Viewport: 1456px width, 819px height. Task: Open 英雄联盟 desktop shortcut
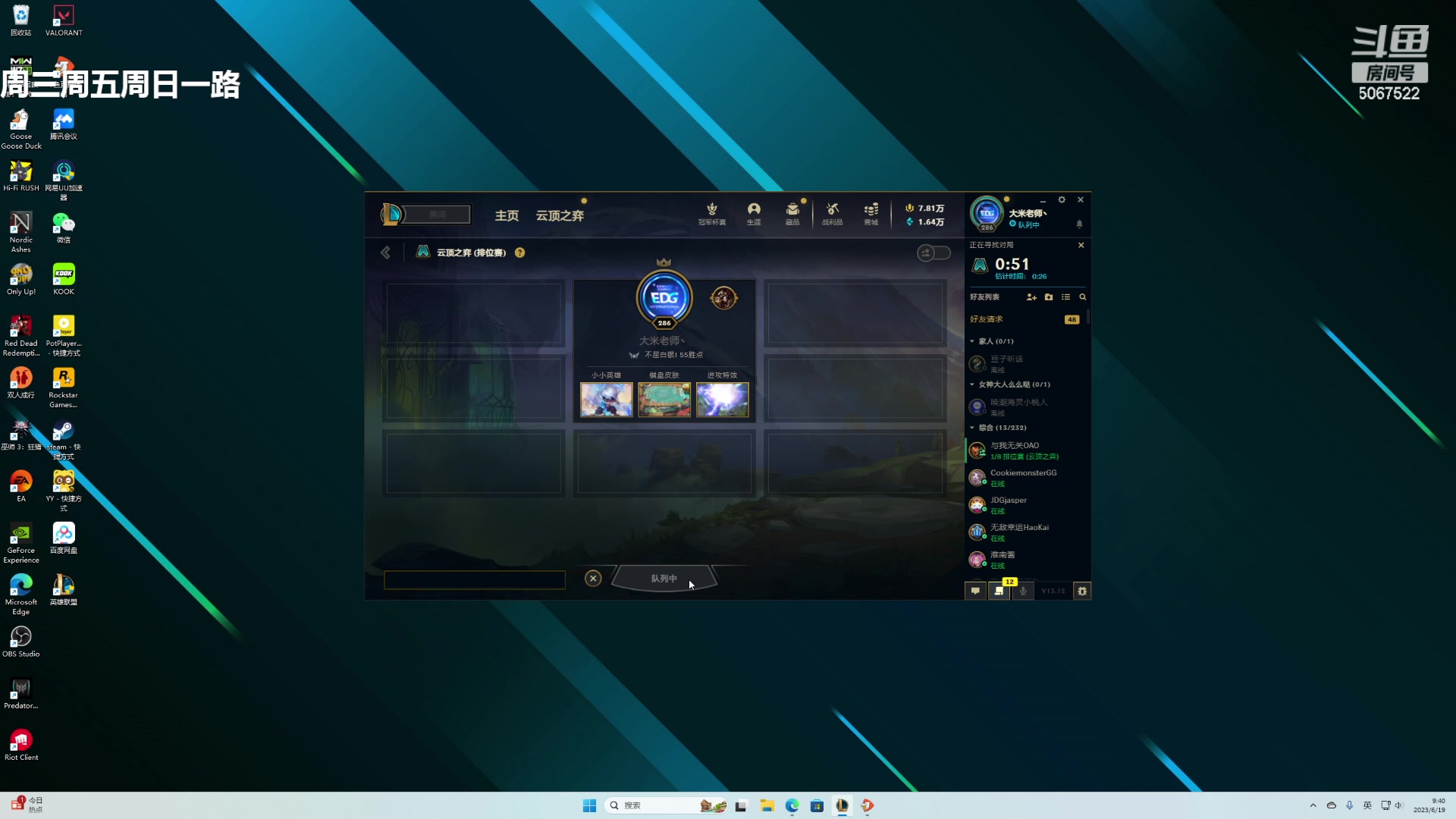point(64,590)
